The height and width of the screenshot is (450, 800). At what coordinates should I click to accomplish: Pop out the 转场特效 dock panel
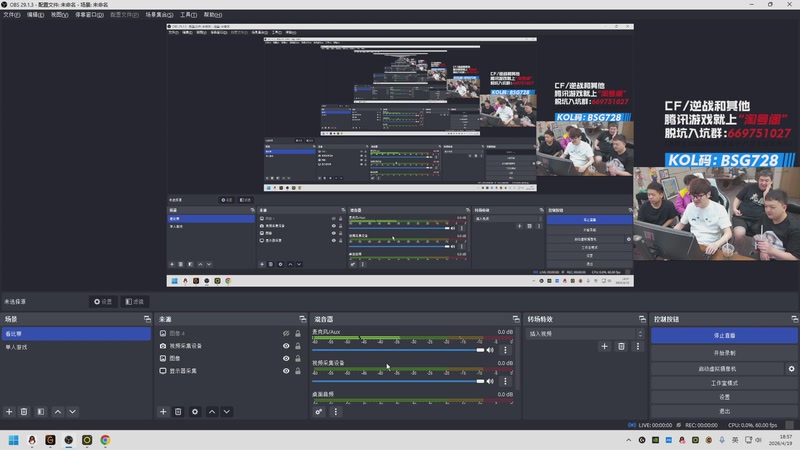click(x=642, y=319)
